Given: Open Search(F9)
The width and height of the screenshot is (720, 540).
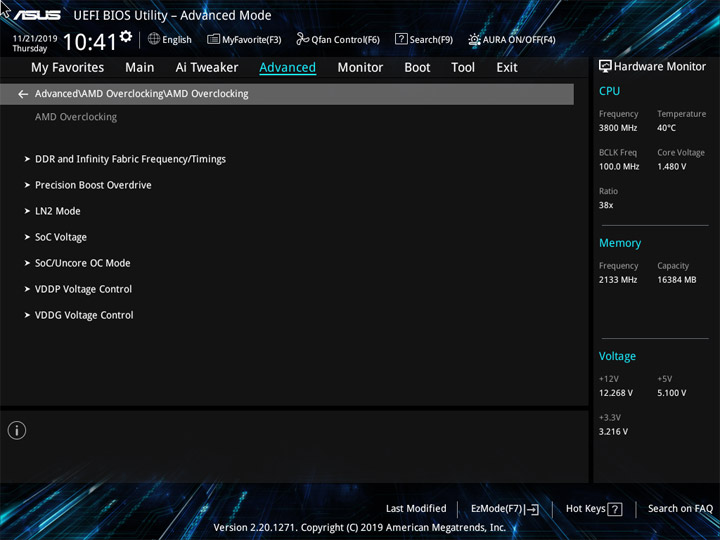Looking at the screenshot, I should tap(431, 40).
